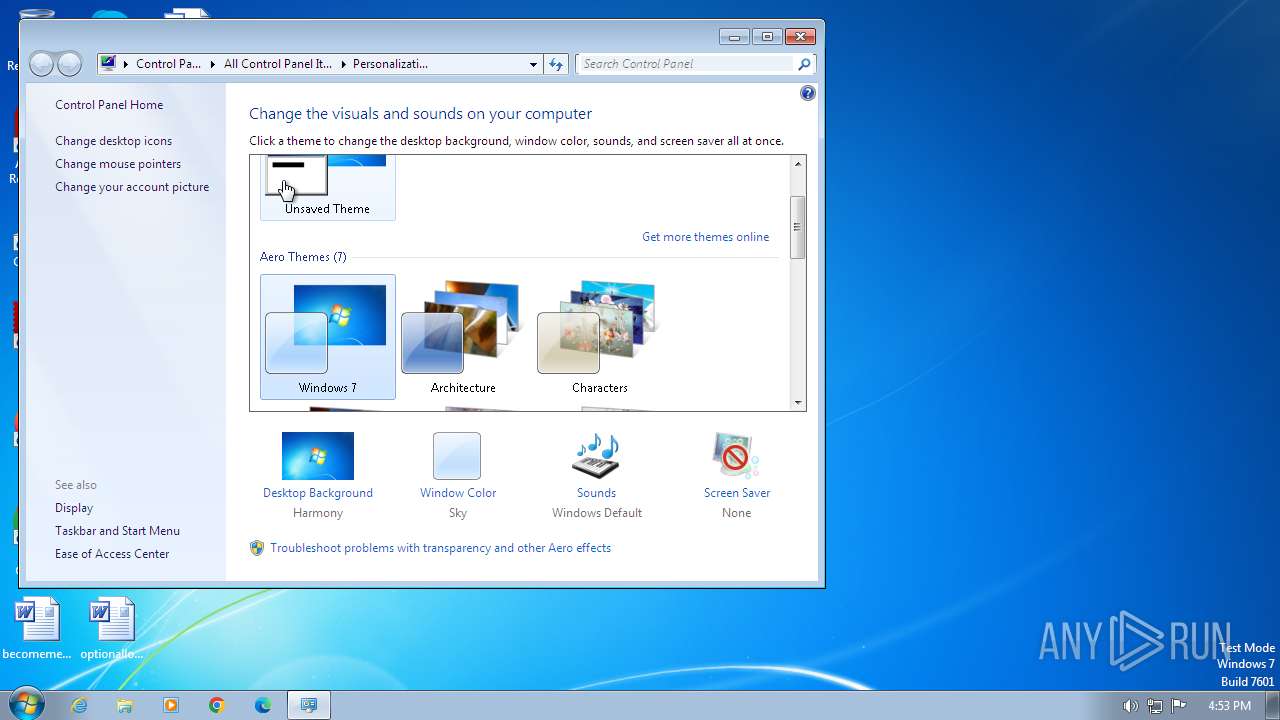Click the taskbar clock showing 4:53 PM

point(1229,705)
